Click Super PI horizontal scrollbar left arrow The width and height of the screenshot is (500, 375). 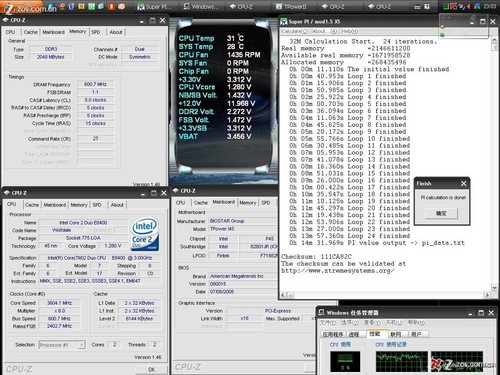pyautogui.click(x=283, y=295)
